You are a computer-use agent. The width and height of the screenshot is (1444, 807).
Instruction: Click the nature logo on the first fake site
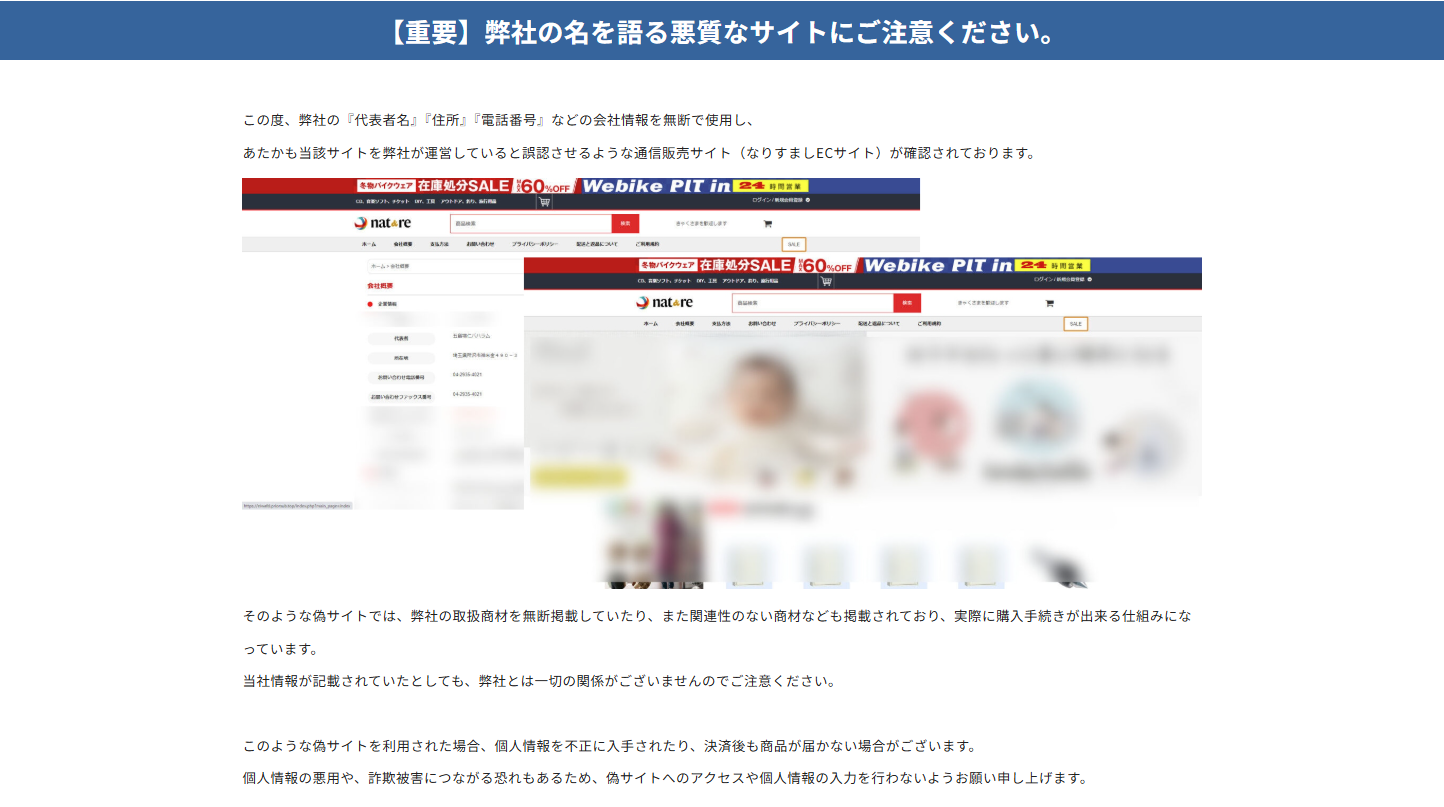pyautogui.click(x=381, y=222)
